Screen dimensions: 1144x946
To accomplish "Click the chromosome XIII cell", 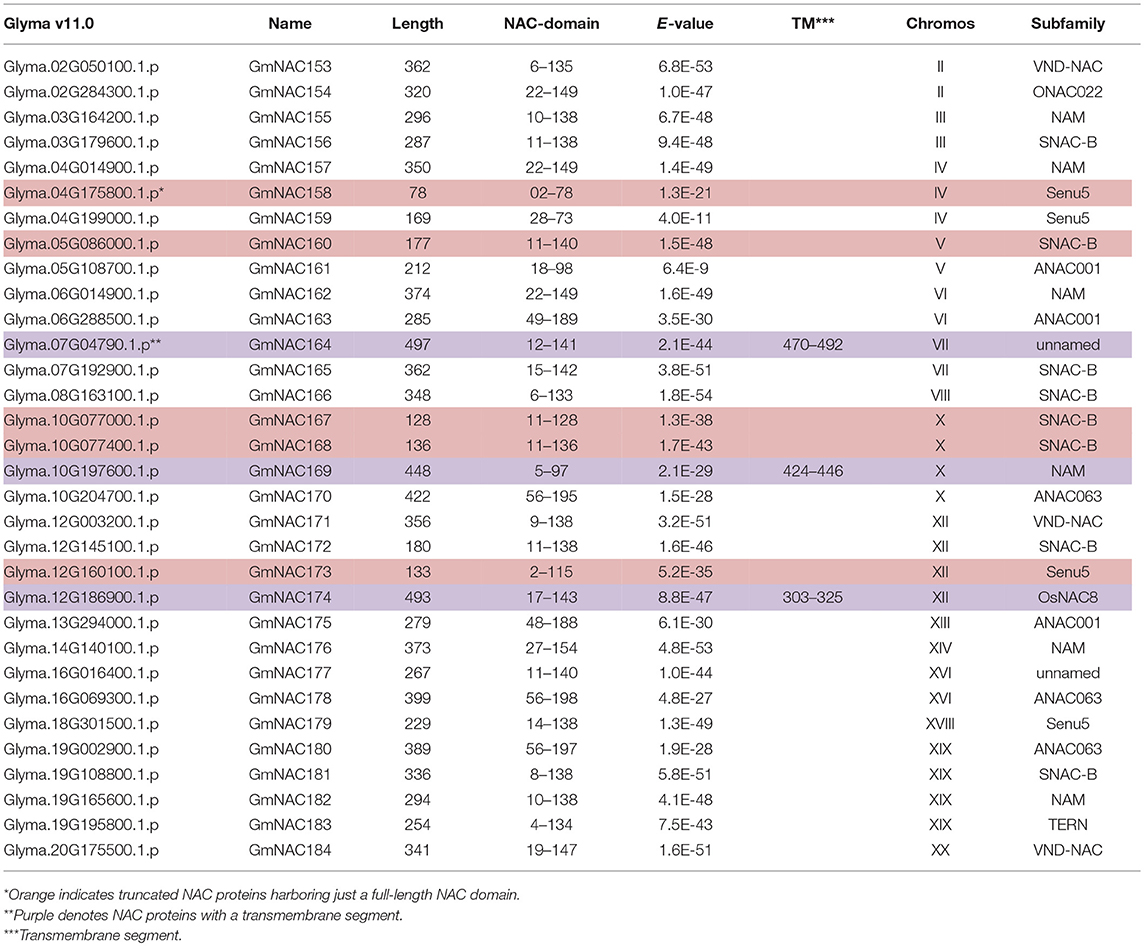I will pyautogui.click(x=940, y=622).
